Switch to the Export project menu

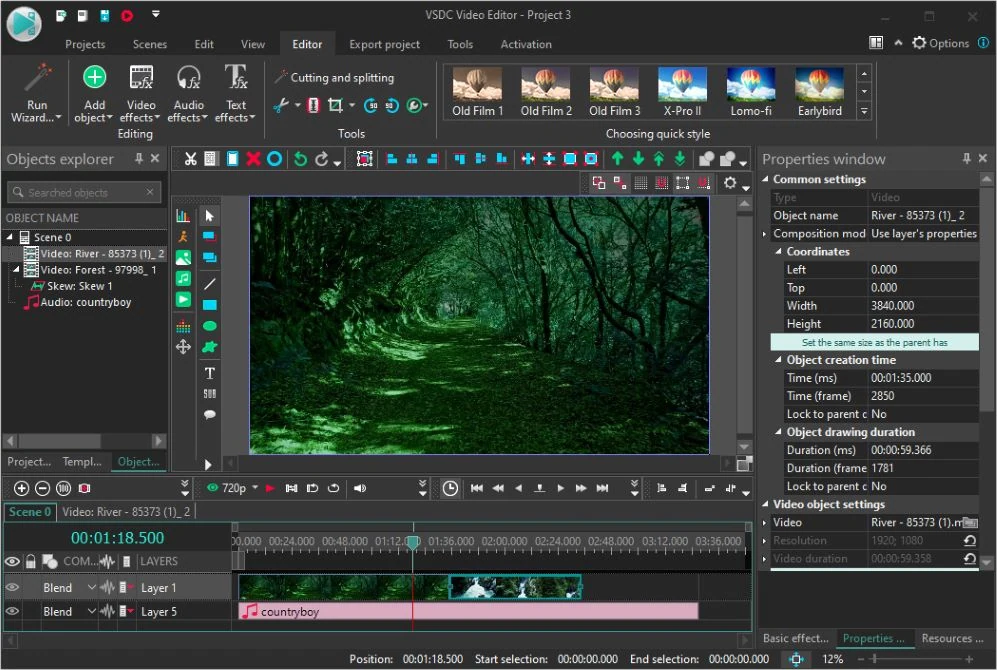pyautogui.click(x=384, y=44)
